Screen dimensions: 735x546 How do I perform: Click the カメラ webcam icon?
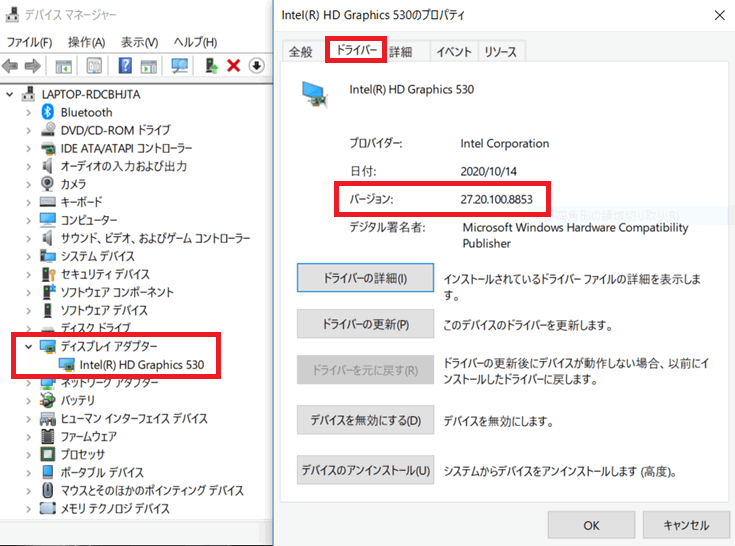pyautogui.click(x=47, y=184)
